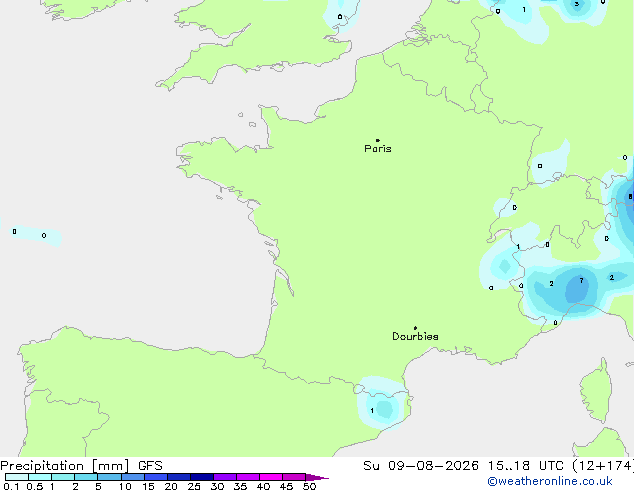634x490 pixels.
Task: Select the 45–50 mm magenta legend swatch
Action: coord(294,477)
